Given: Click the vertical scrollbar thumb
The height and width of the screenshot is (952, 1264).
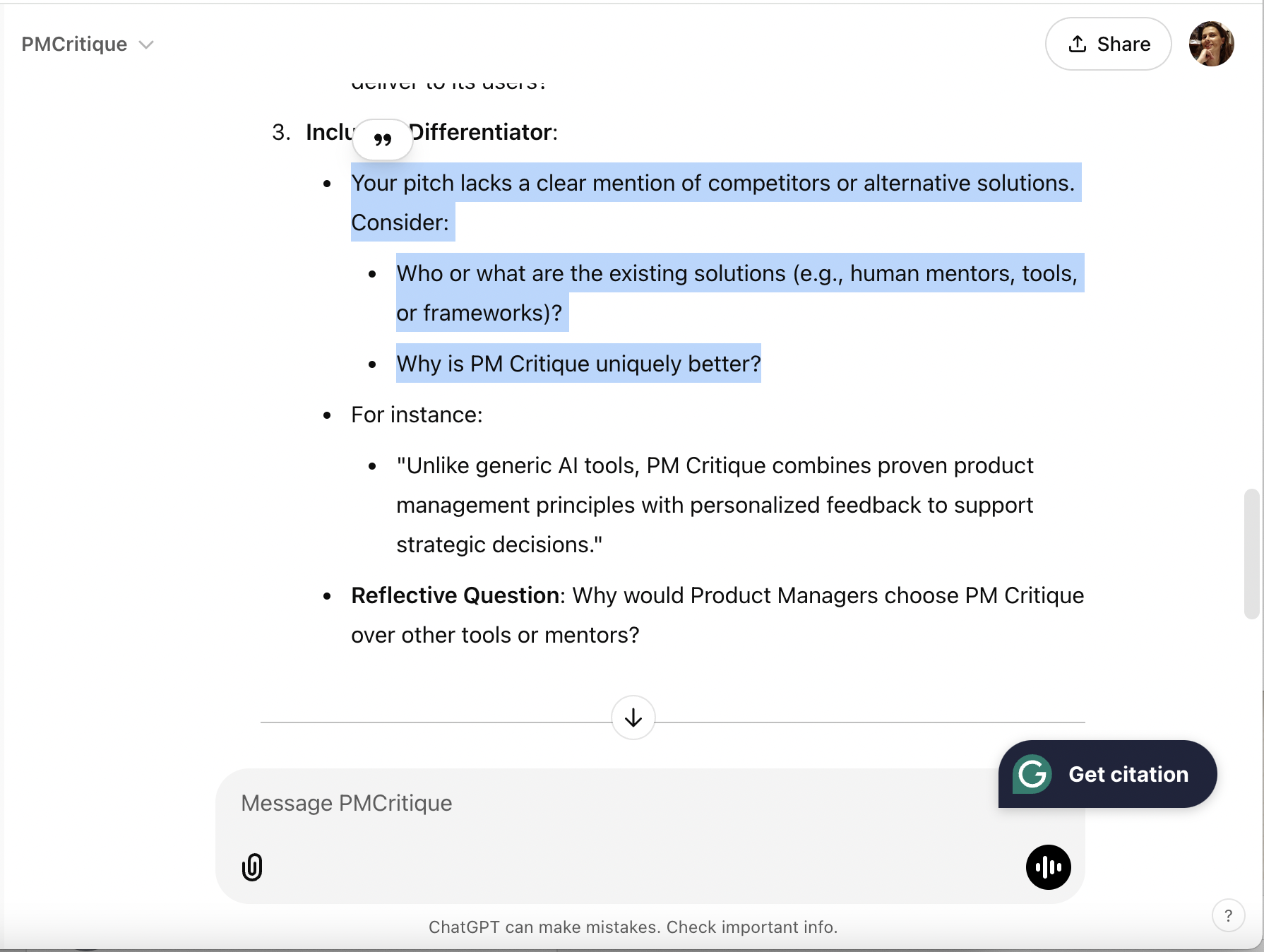Looking at the screenshot, I should [x=1251, y=554].
